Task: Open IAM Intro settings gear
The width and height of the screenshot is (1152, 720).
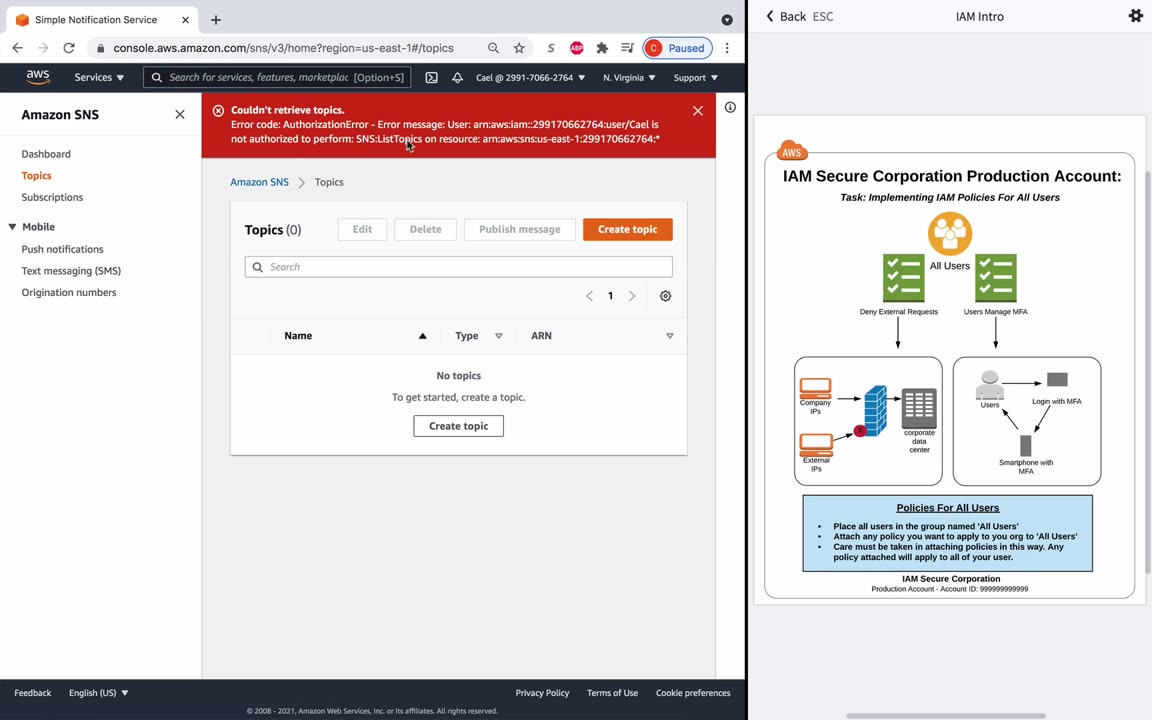Action: coord(1135,15)
